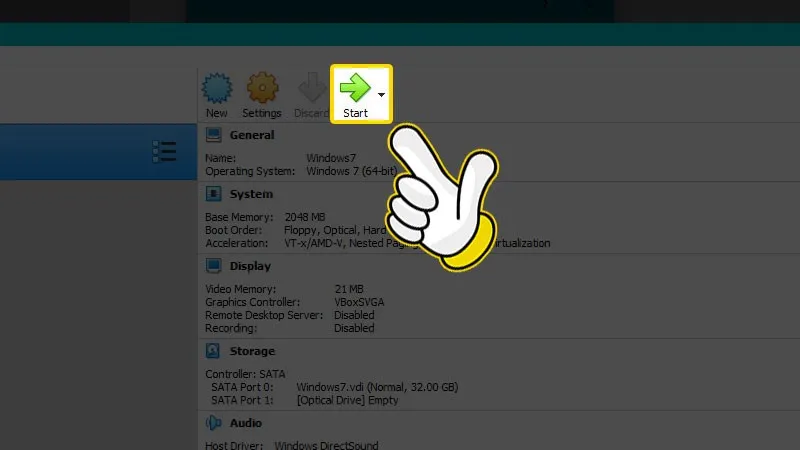The image size is (800, 450).
Task: Click the System section chip icon
Action: [x=213, y=194]
